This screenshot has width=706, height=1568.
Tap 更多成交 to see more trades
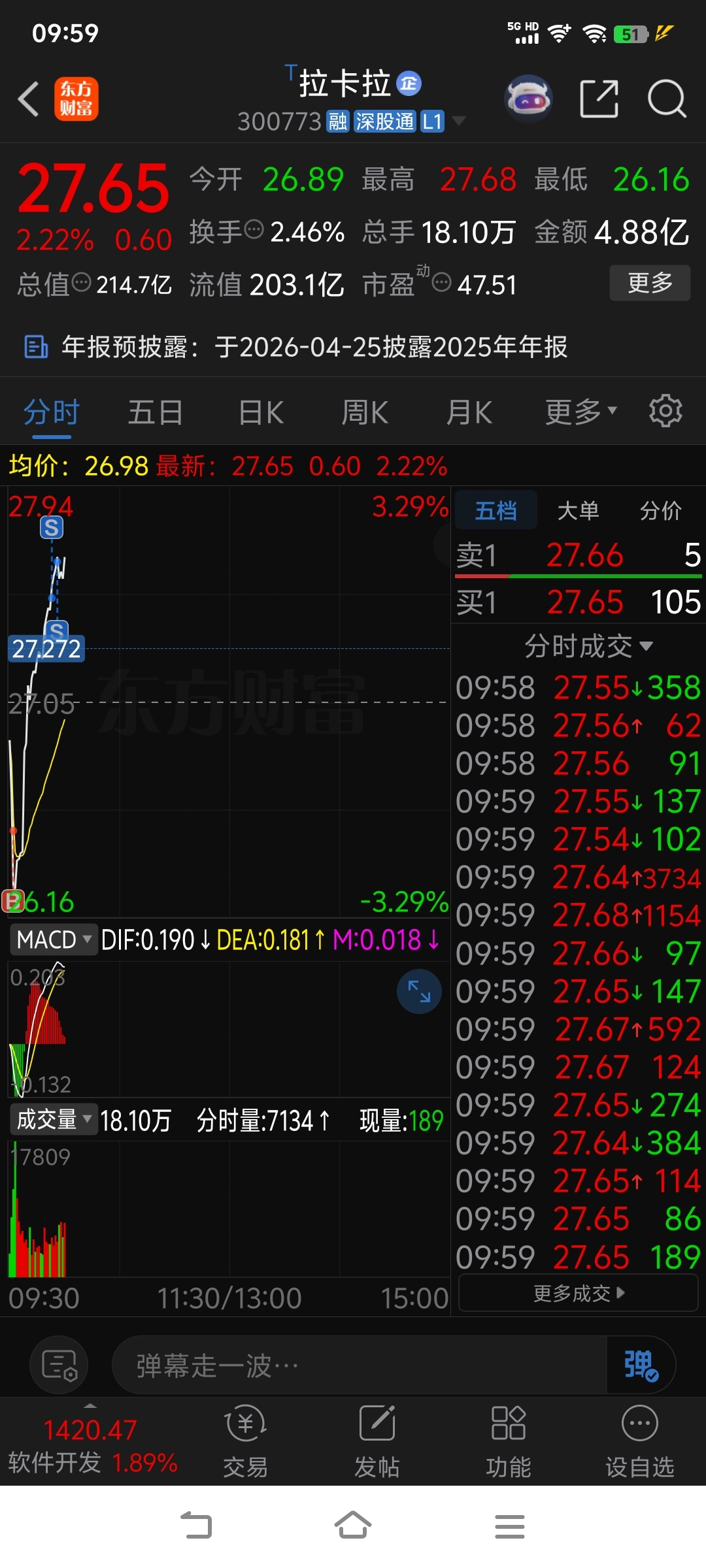point(579,1293)
